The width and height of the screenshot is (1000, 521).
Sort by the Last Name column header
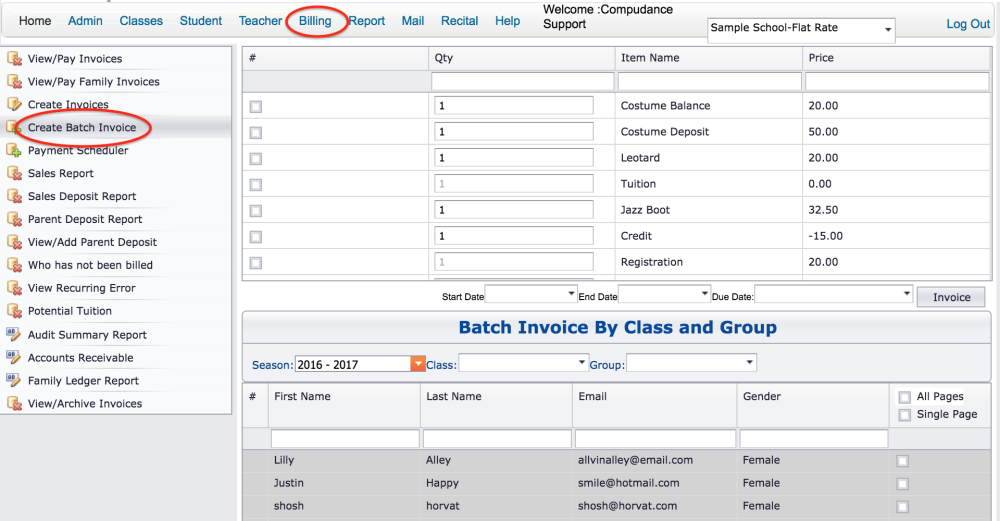pyautogui.click(x=453, y=397)
